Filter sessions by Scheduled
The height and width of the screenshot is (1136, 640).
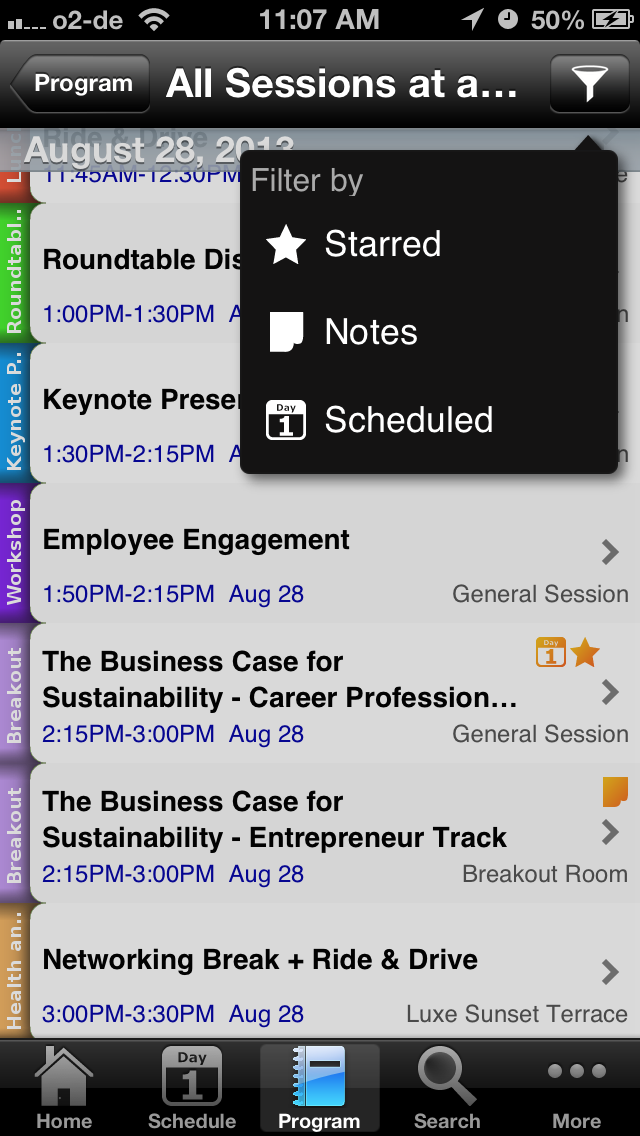tap(408, 420)
